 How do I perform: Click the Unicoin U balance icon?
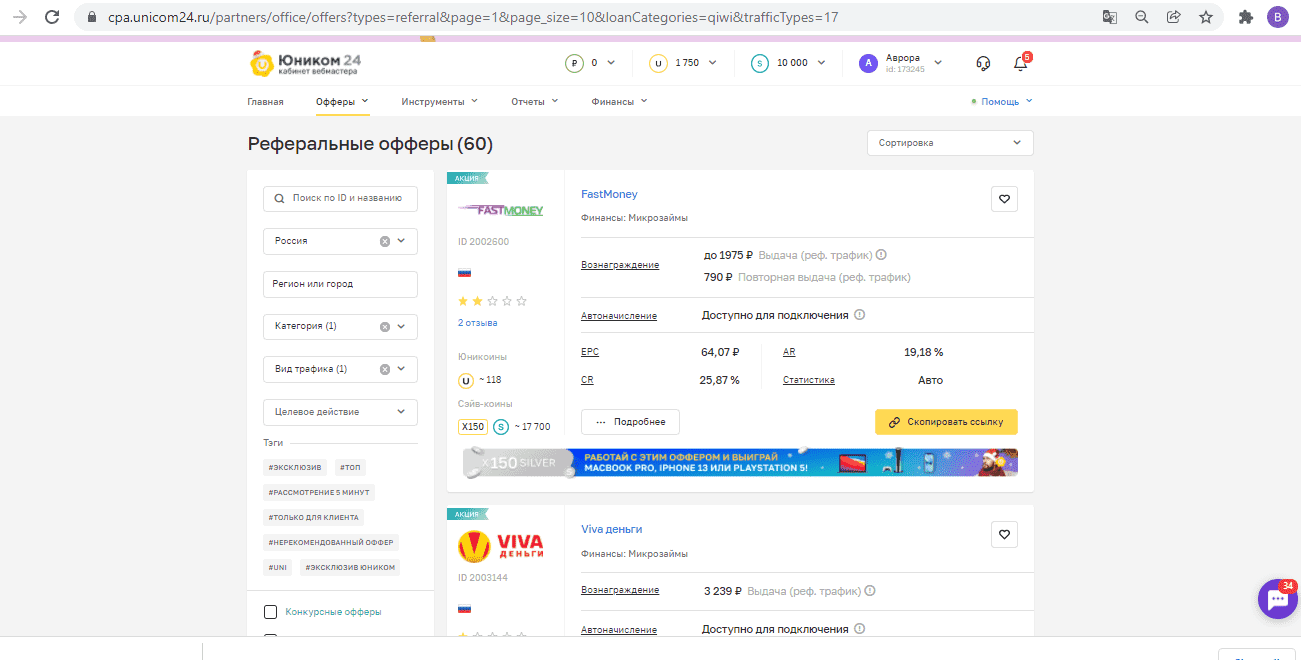658,63
